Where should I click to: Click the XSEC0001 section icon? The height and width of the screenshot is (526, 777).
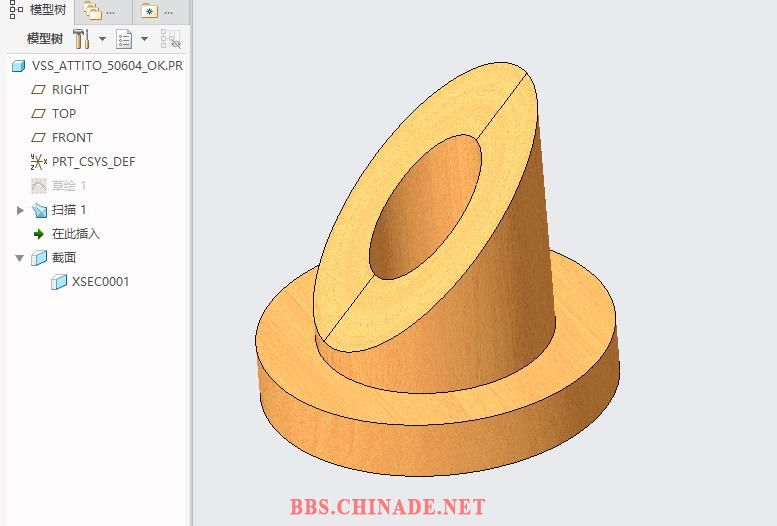pyautogui.click(x=59, y=282)
